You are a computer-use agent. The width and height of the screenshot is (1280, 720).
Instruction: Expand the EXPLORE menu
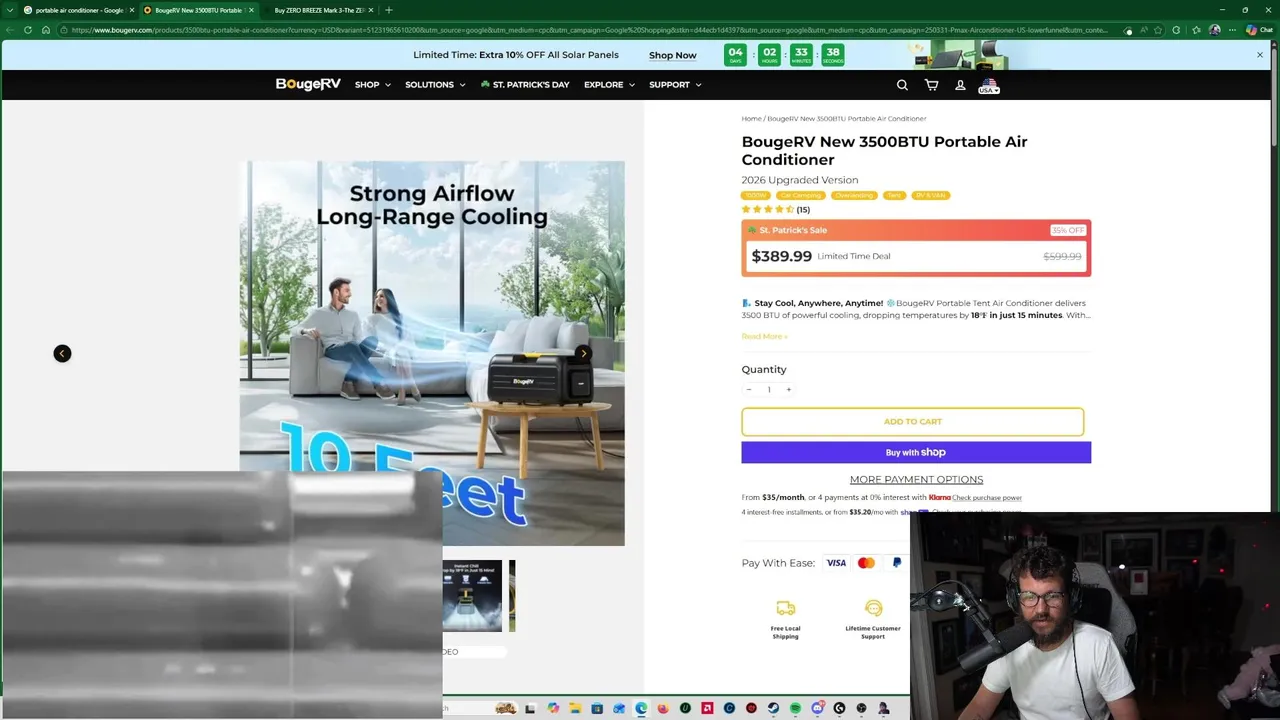point(609,85)
